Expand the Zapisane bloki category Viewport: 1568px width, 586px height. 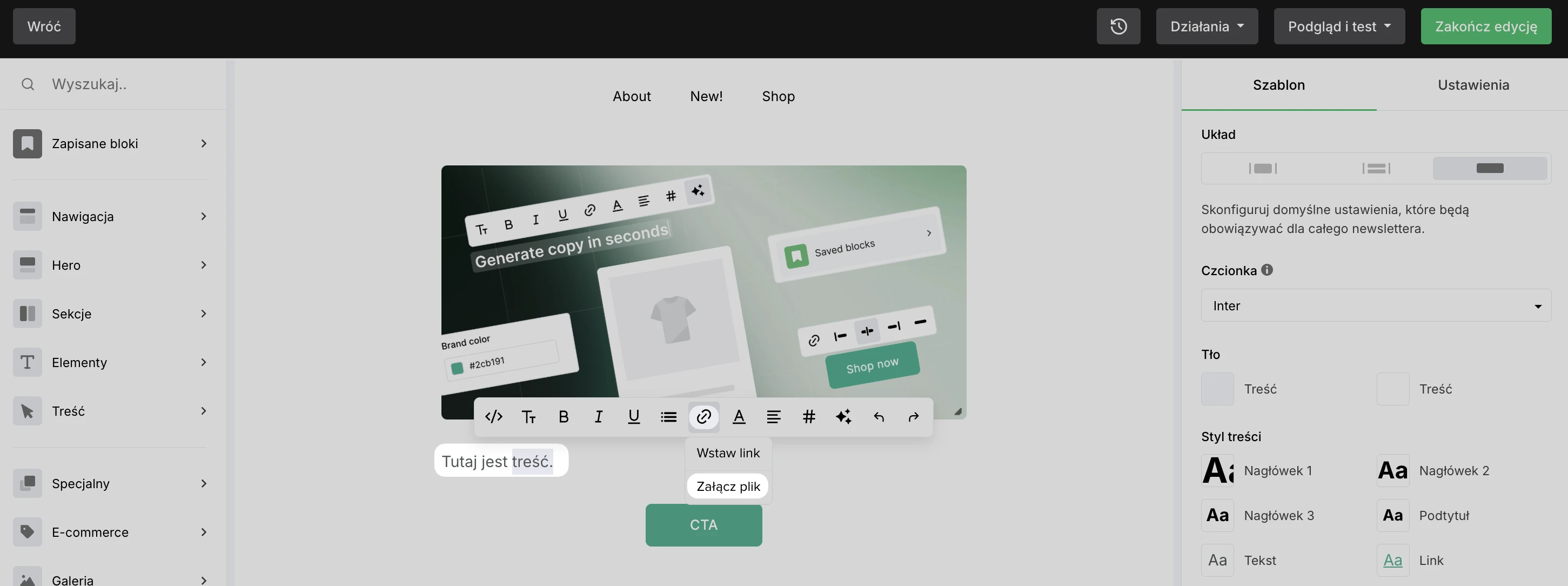coord(204,144)
